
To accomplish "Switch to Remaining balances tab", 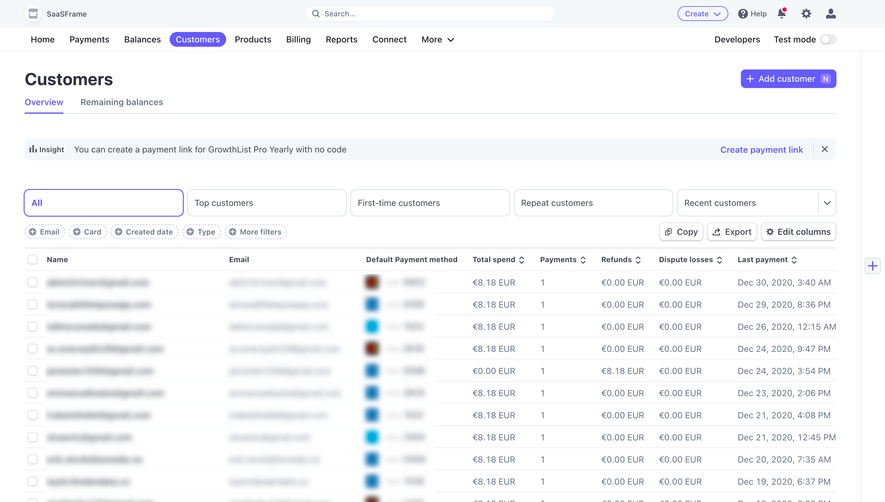I will tap(121, 102).
